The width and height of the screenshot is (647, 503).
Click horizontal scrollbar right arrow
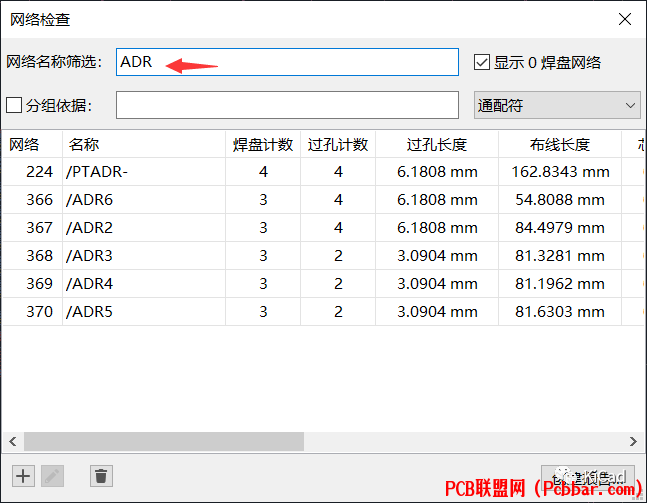(633, 442)
